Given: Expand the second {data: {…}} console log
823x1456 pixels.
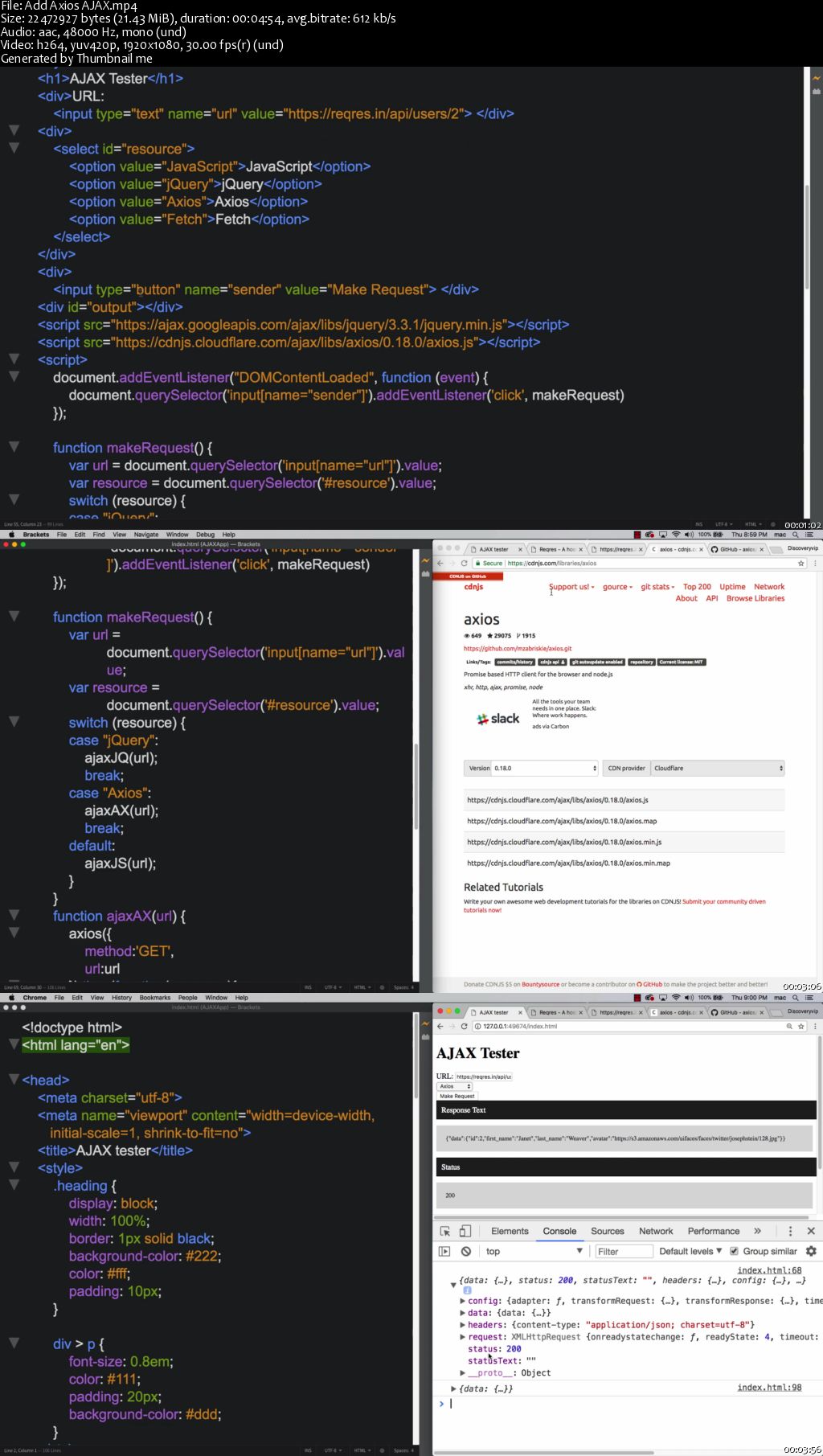Looking at the screenshot, I should point(453,1388).
